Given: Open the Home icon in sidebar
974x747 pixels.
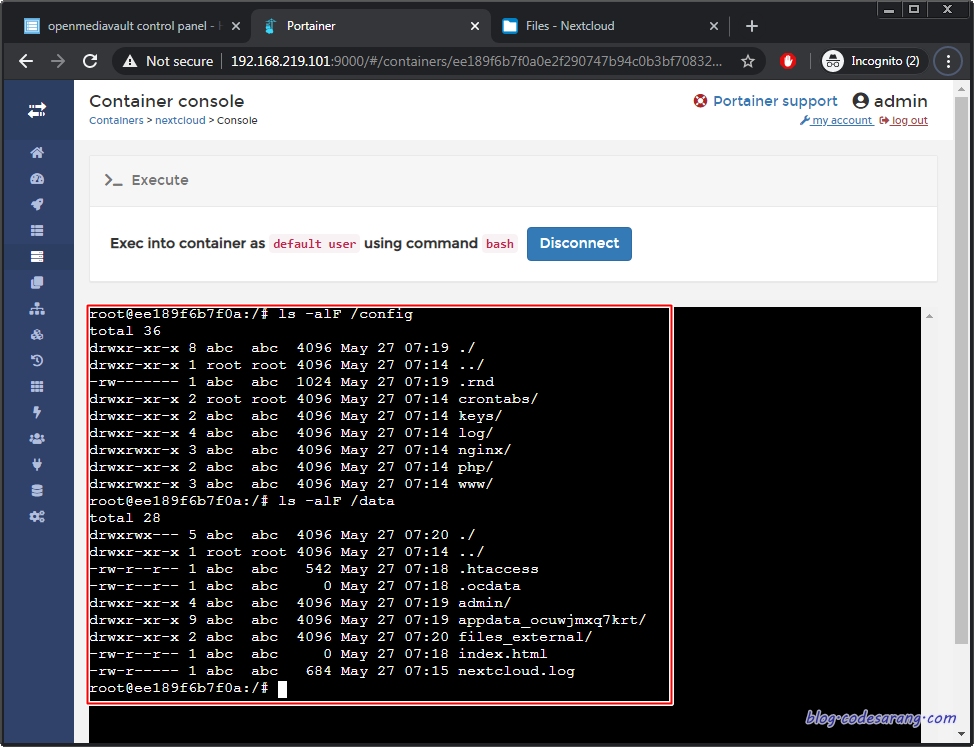Looking at the screenshot, I should pos(37,153).
